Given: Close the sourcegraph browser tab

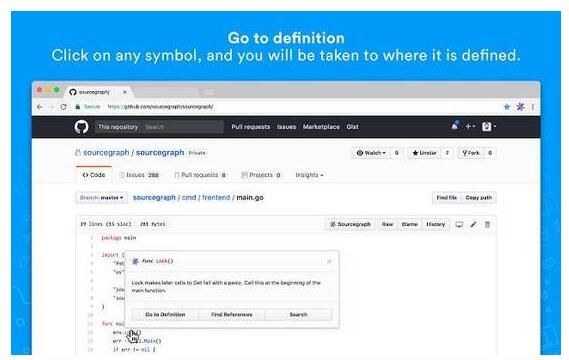Looking at the screenshot, I should pos(125,92).
